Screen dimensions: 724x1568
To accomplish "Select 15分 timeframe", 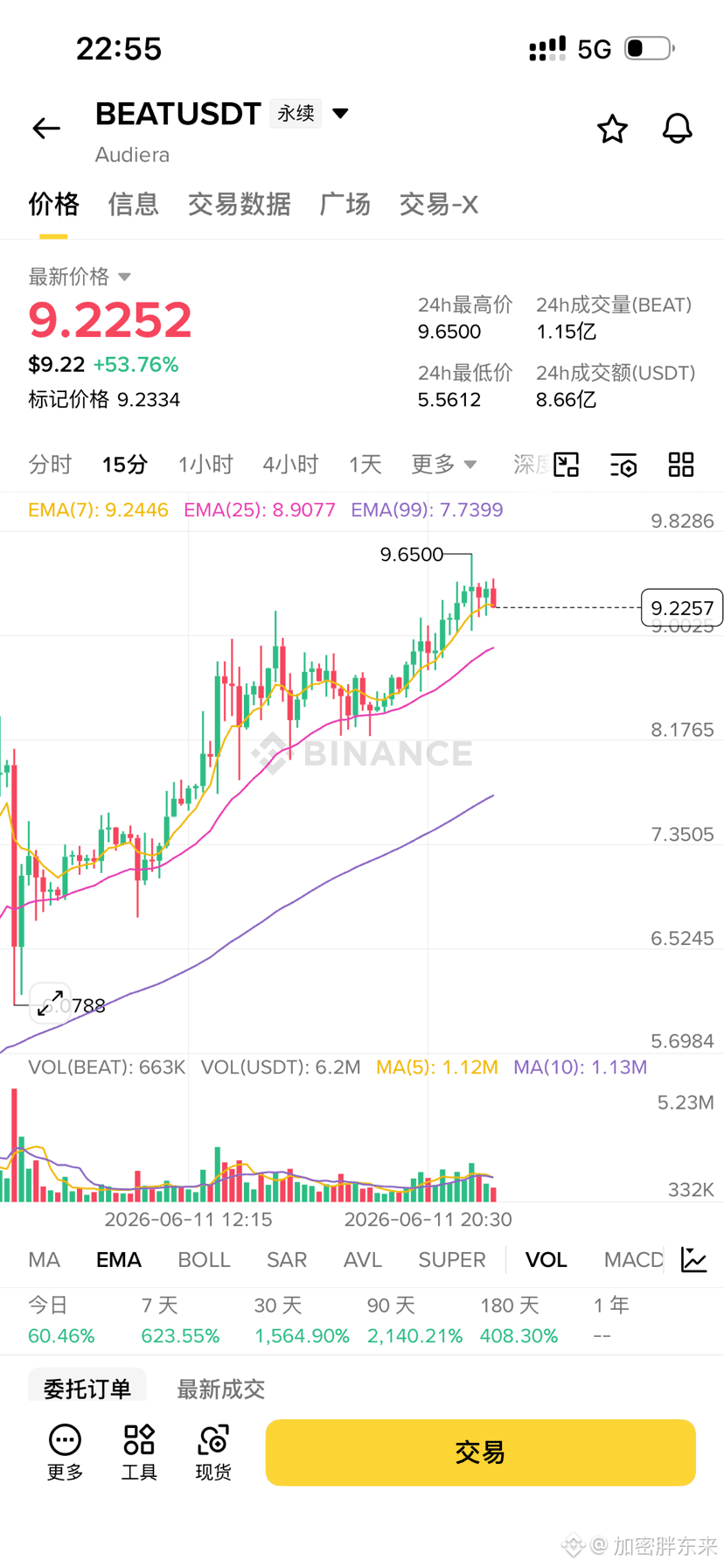I will tap(125, 465).
